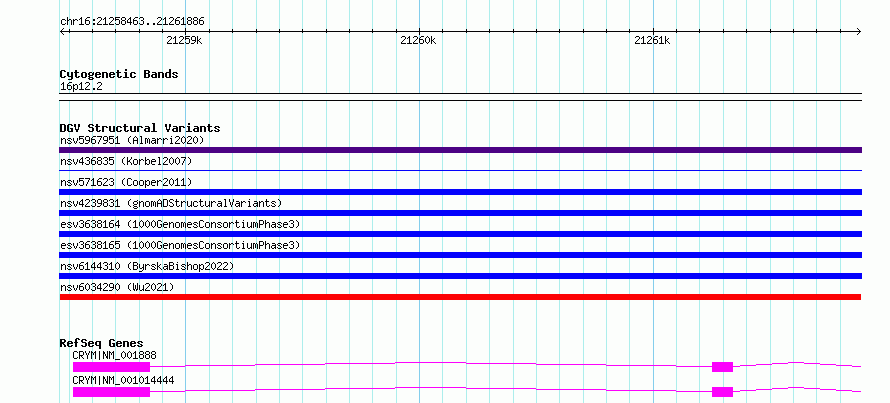
Task: Click the blue esv3638165 variant bar
Action: 460,255
